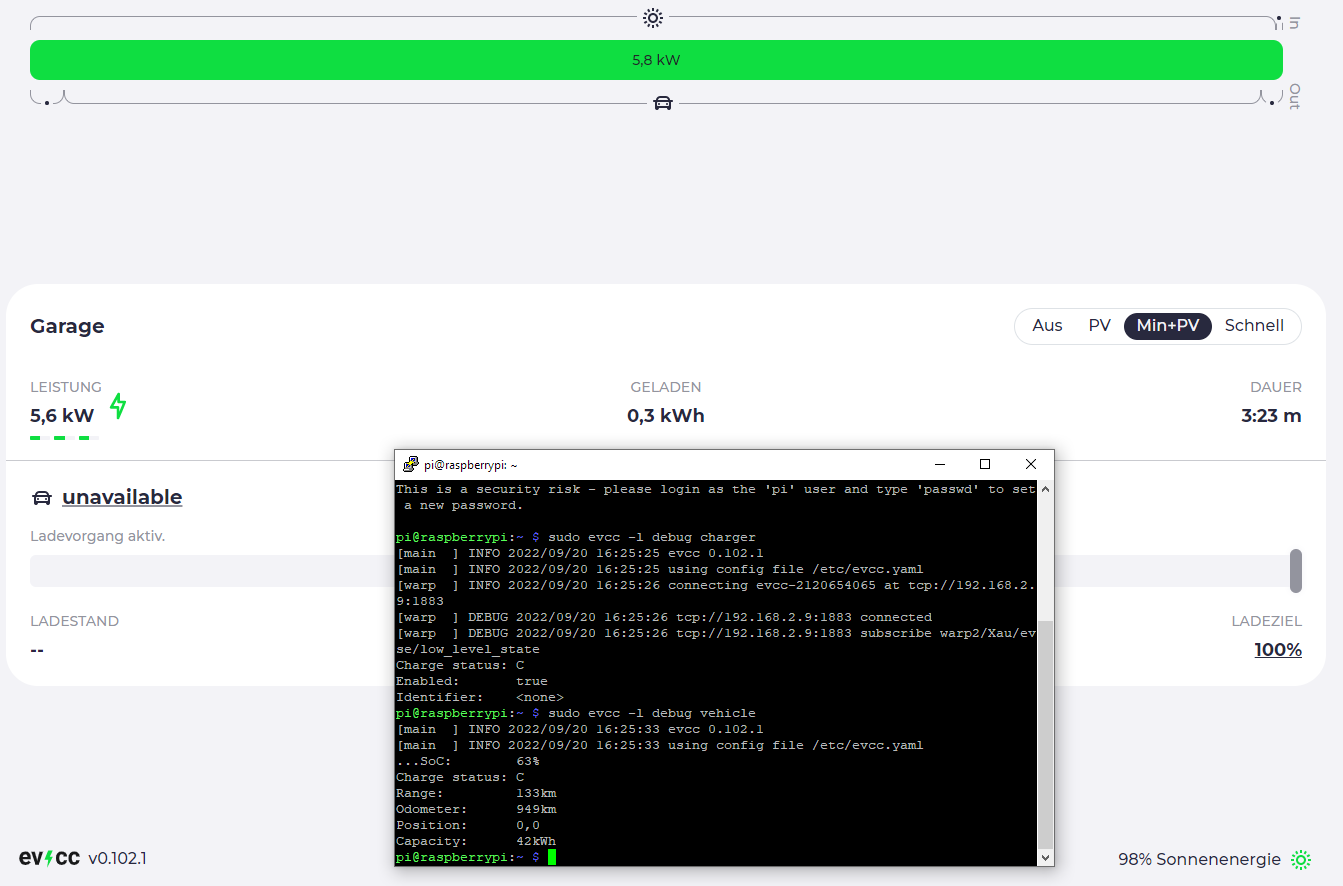This screenshot has height=886, width=1343.
Task: Click the car icon on the consumption bar
Action: [x=663, y=102]
